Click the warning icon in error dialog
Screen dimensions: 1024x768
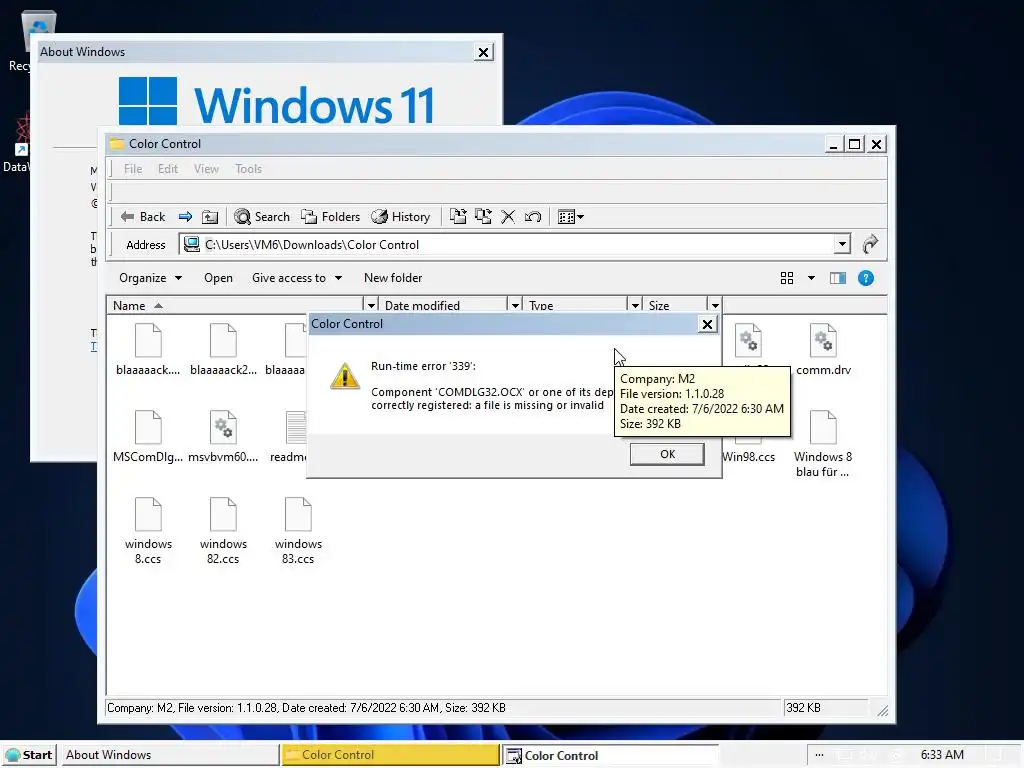pyautogui.click(x=345, y=376)
